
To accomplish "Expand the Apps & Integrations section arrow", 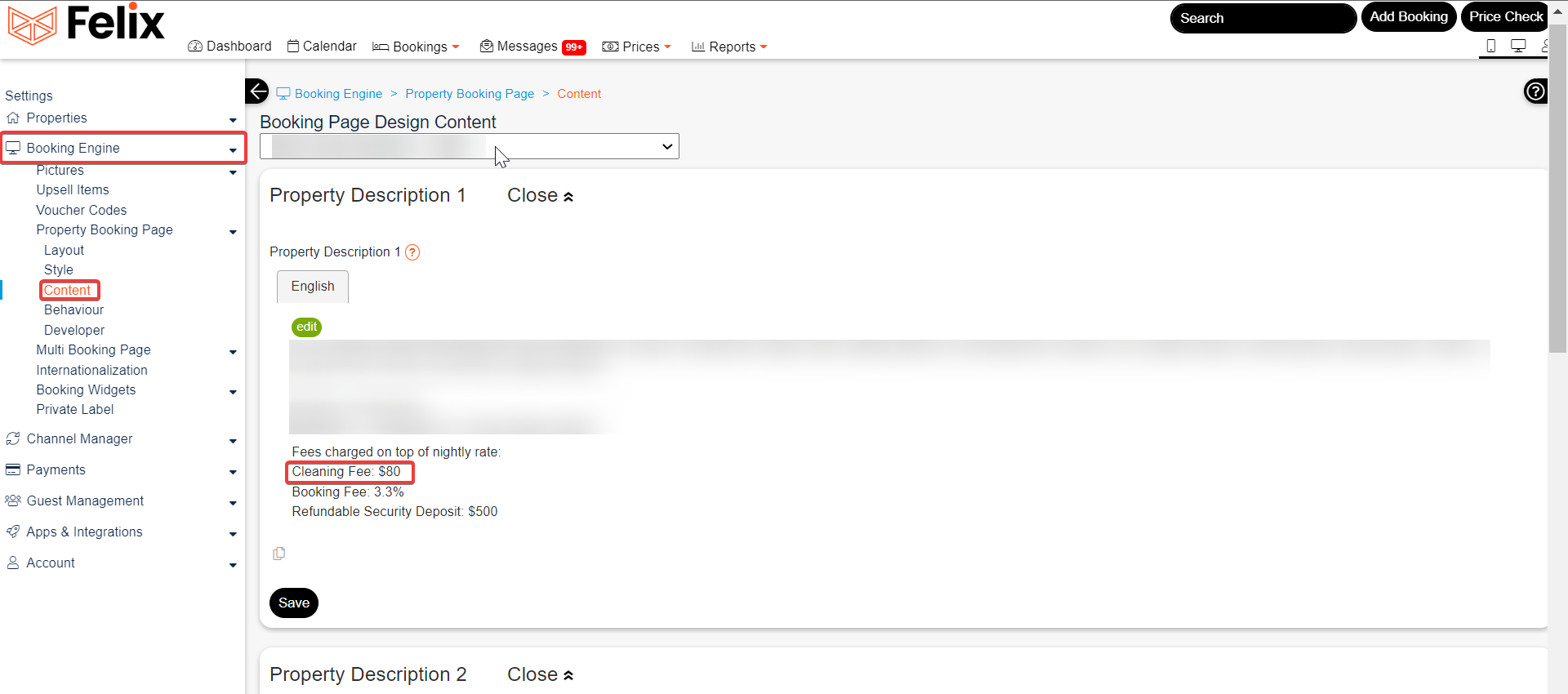I will point(233,534).
